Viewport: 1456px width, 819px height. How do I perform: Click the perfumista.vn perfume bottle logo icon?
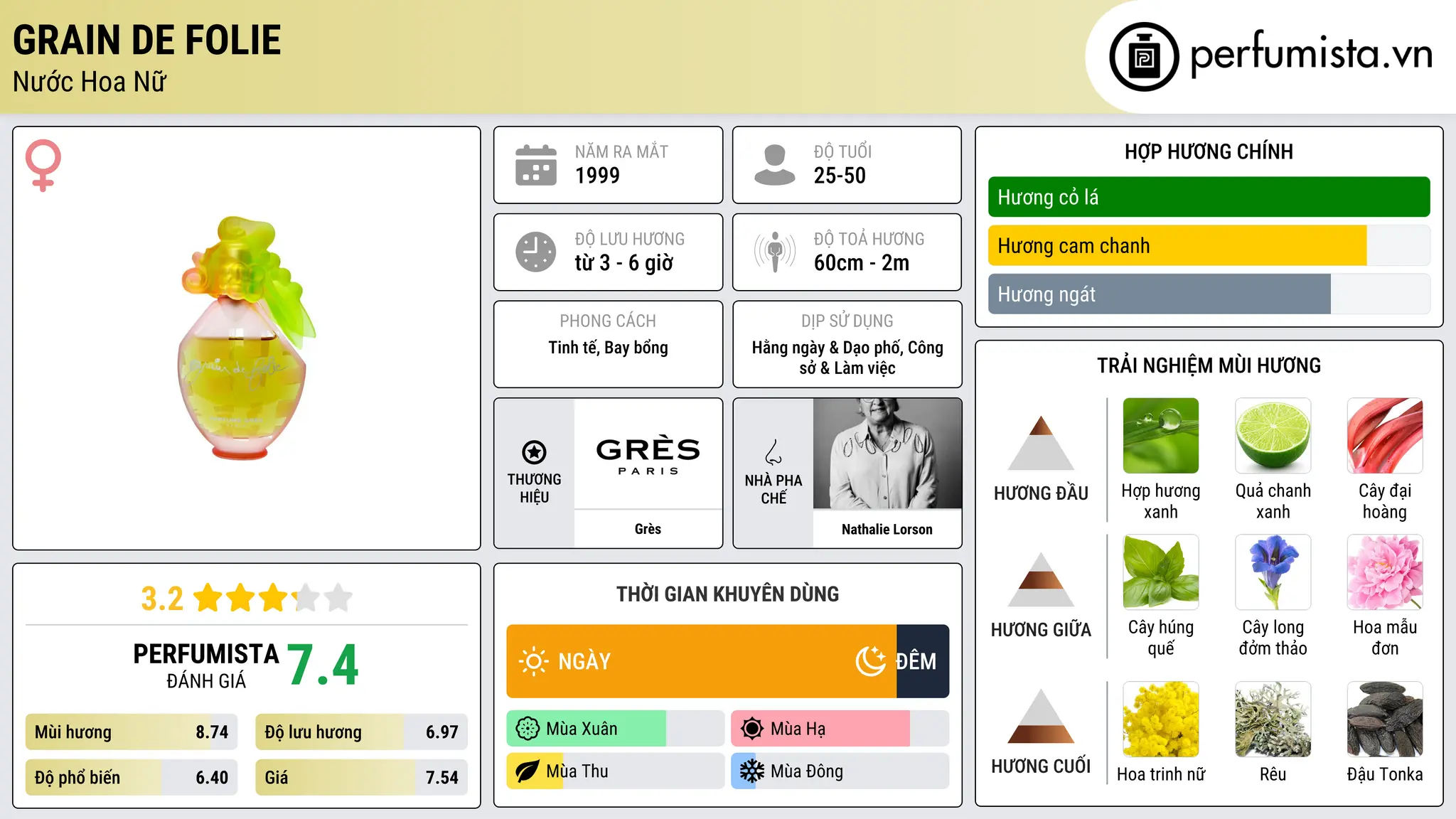pos(1144,57)
